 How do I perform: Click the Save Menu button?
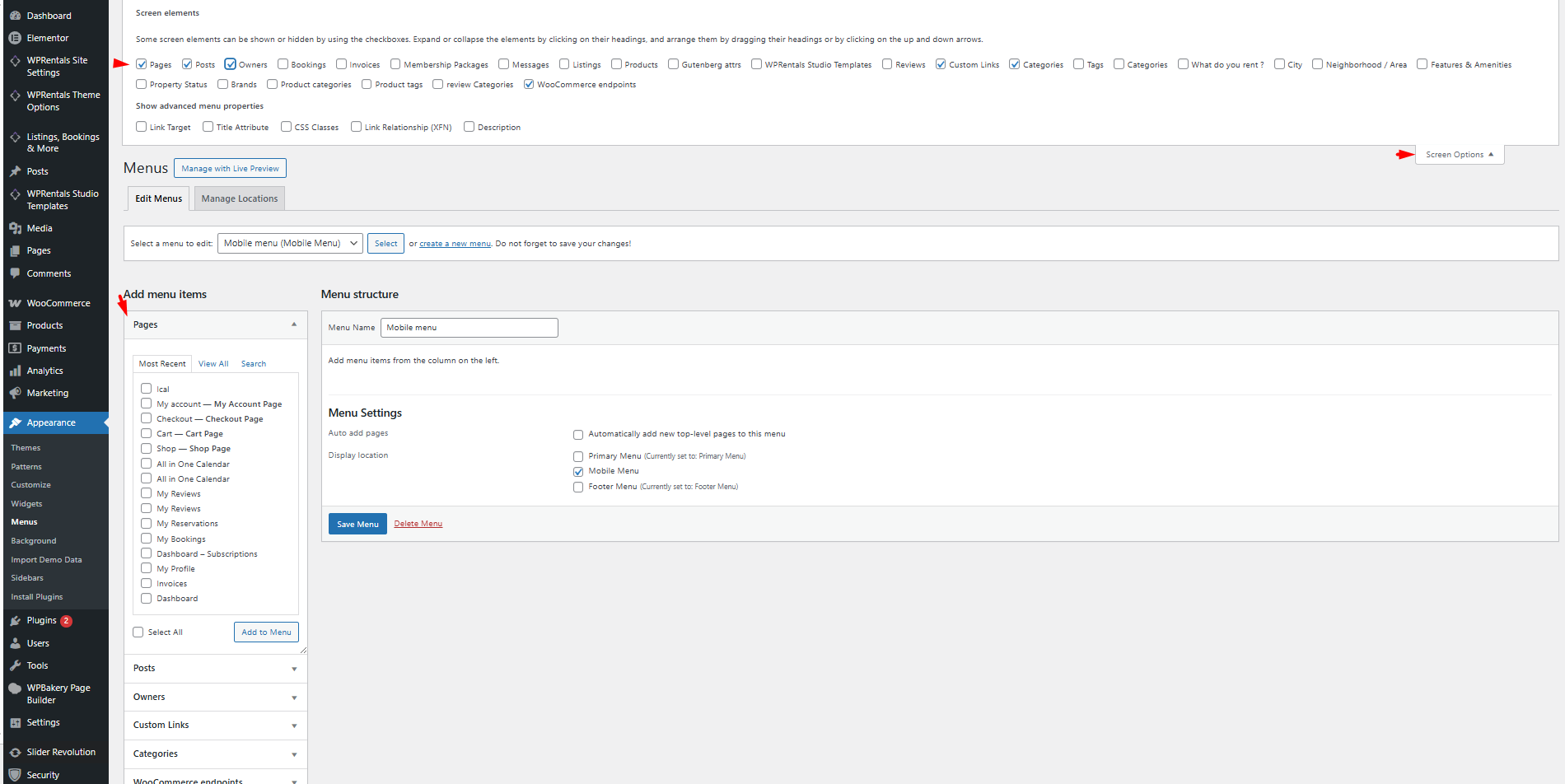coord(357,524)
